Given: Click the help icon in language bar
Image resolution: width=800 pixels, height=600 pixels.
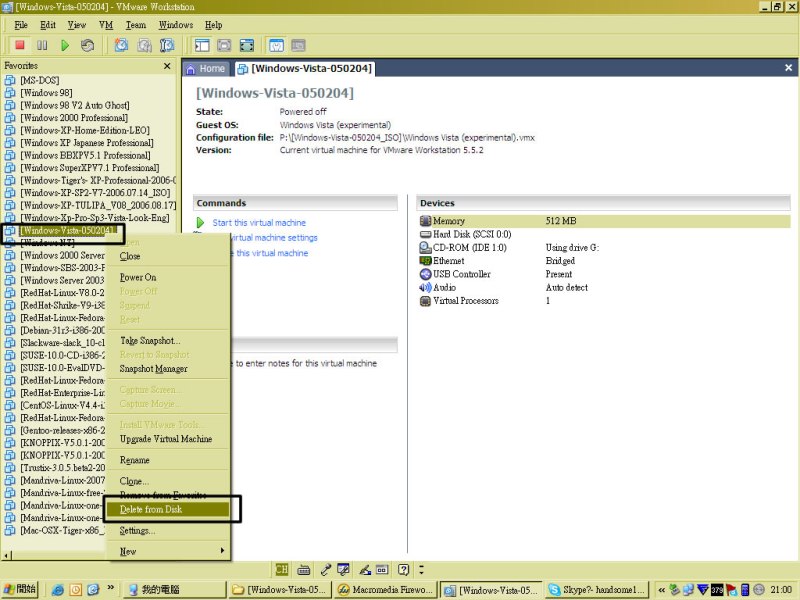Looking at the screenshot, I should 404,569.
